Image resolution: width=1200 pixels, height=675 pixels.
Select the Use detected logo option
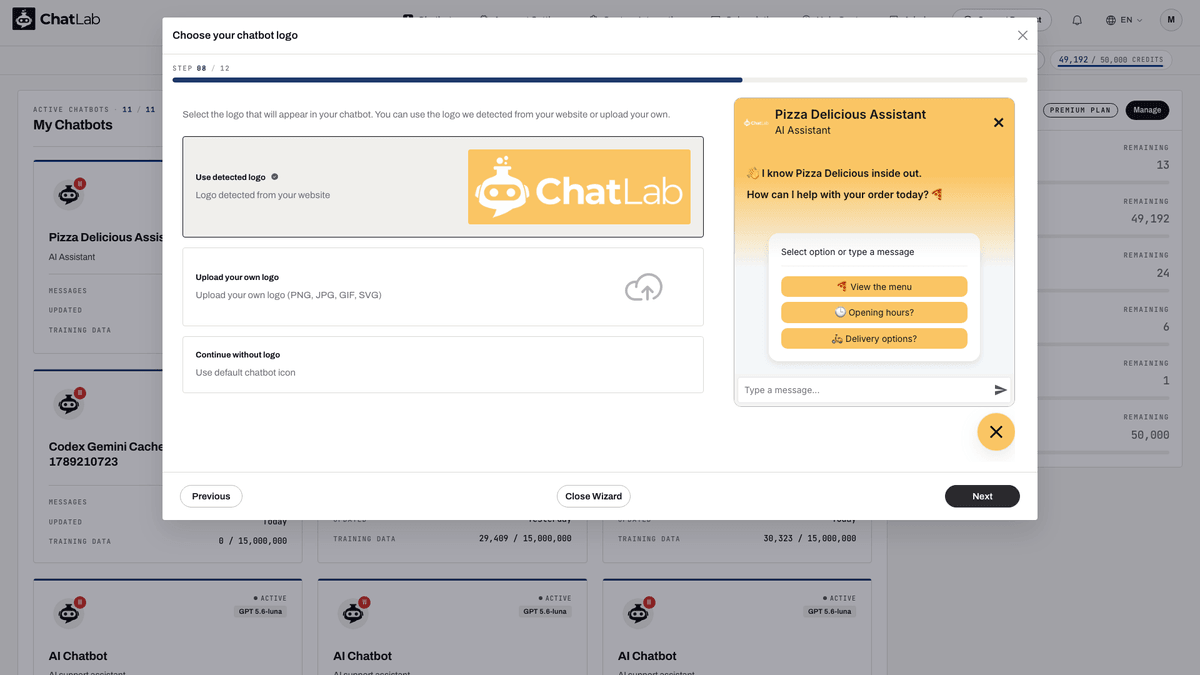pos(443,187)
